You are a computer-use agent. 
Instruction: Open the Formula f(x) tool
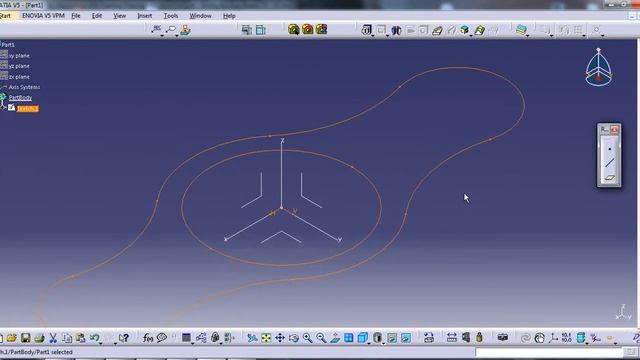(x=148, y=338)
